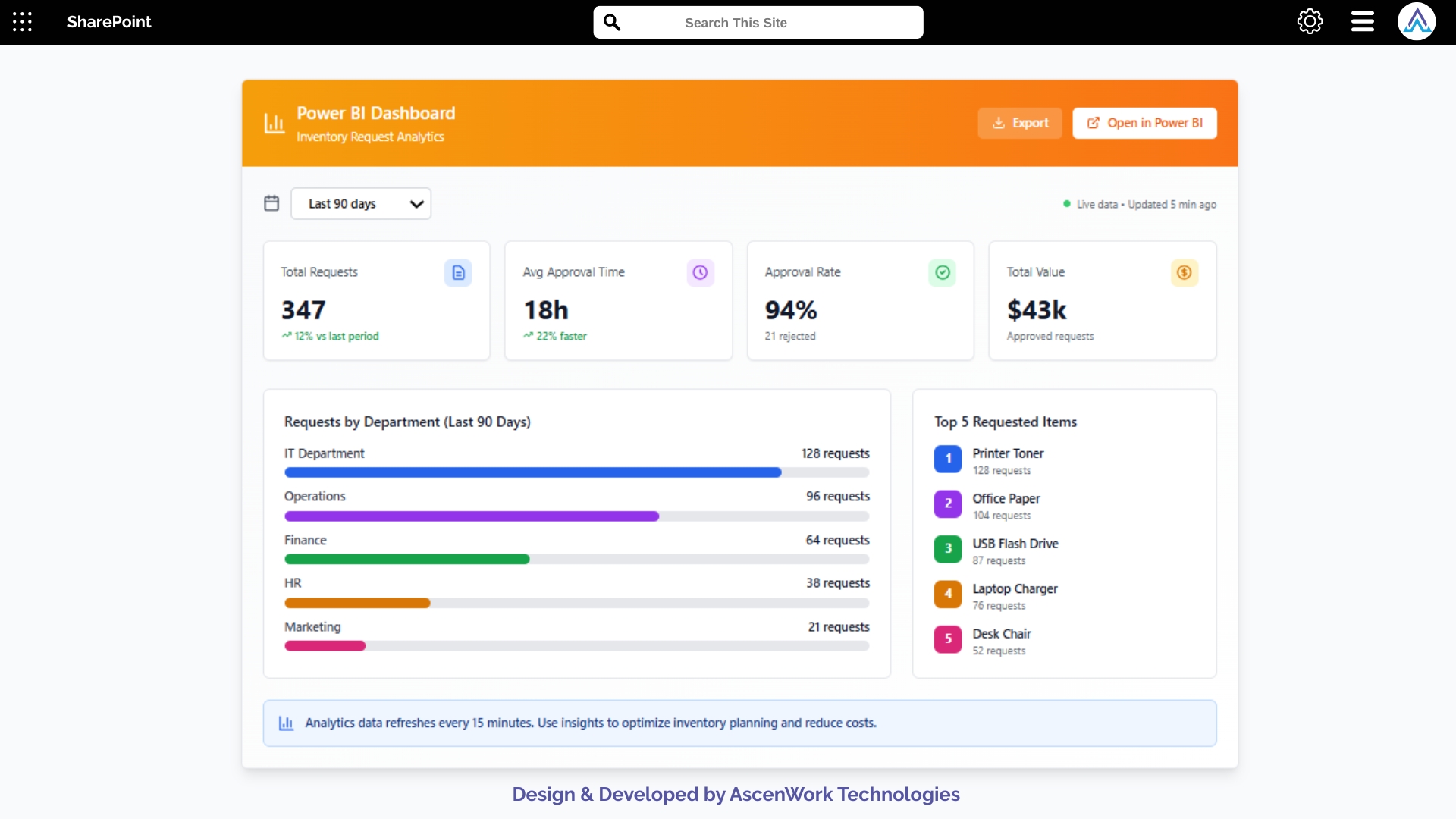Viewport: 1456px width, 819px height.
Task: Click the Avg Approval Time clock icon
Action: pyautogui.click(x=700, y=272)
